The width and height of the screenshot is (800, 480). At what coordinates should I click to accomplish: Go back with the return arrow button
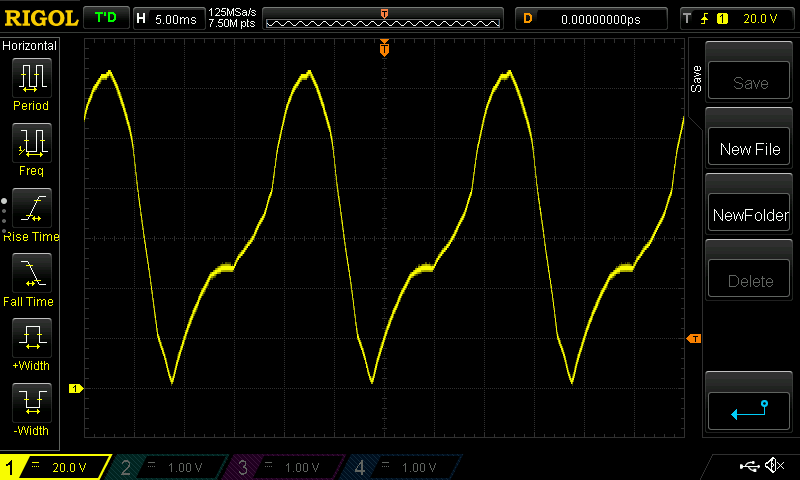(749, 411)
